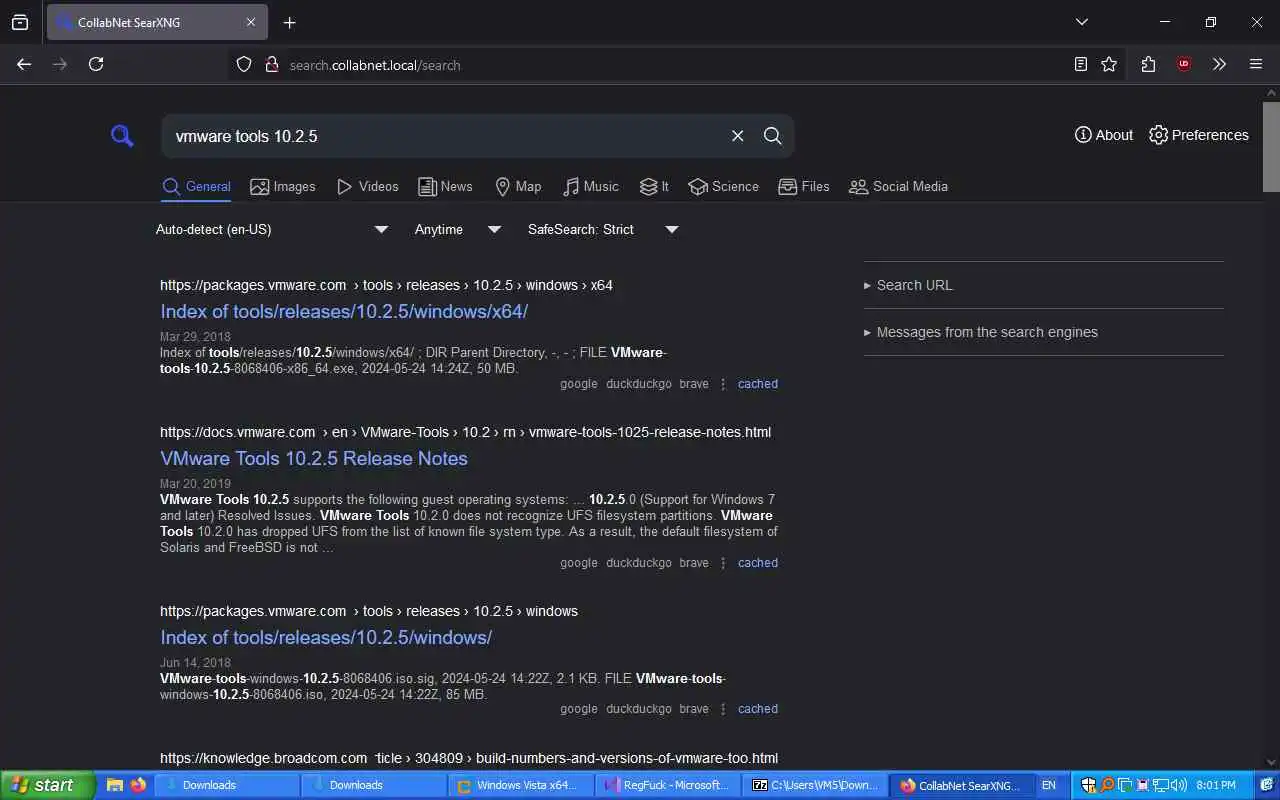The image size is (1280, 800).
Task: Click the vmware tools 10.2.5 search field
Action: pyautogui.click(x=445, y=136)
